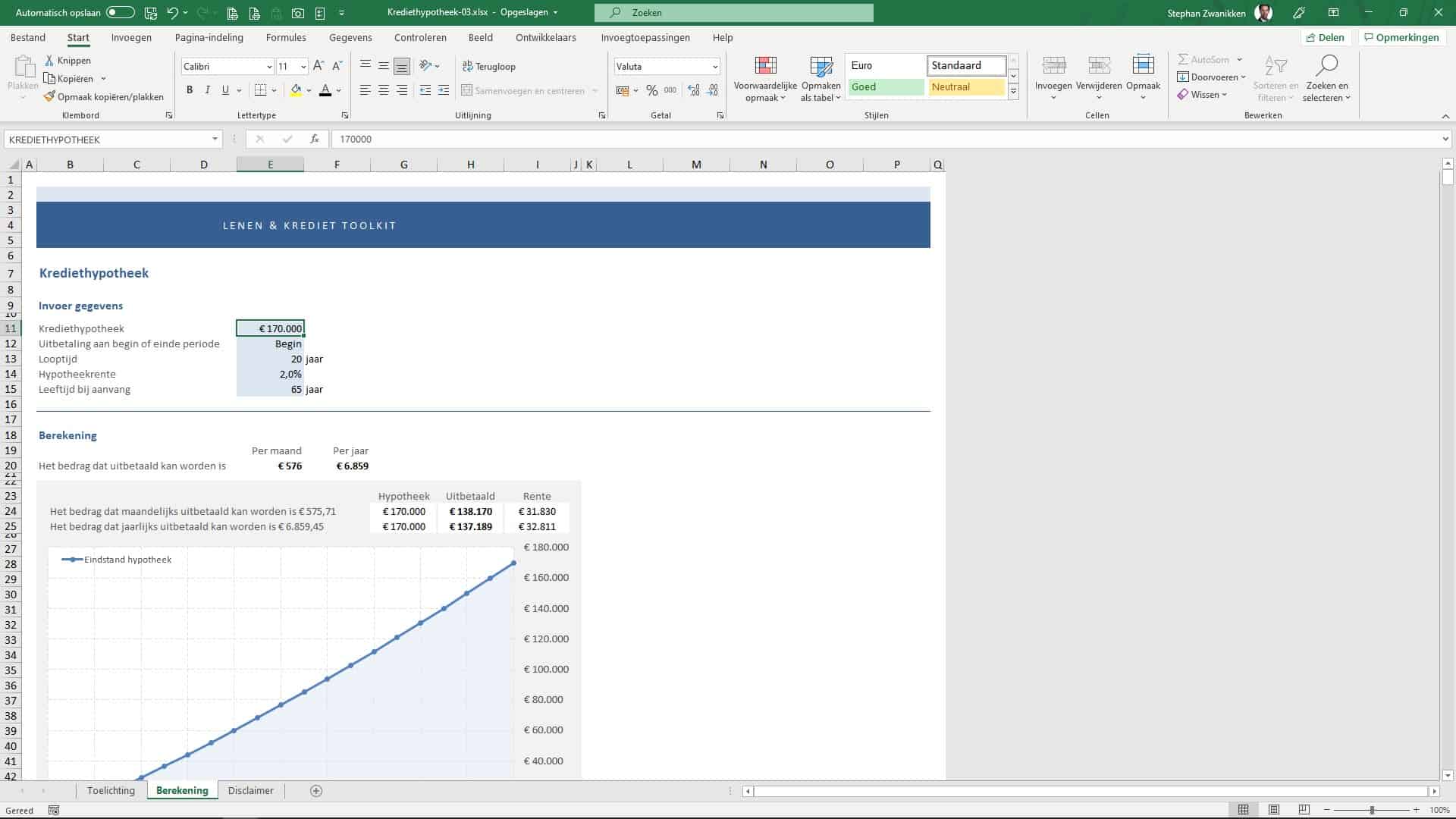This screenshot has height=819, width=1456.
Task: Expand the font size dropdown
Action: click(x=303, y=67)
